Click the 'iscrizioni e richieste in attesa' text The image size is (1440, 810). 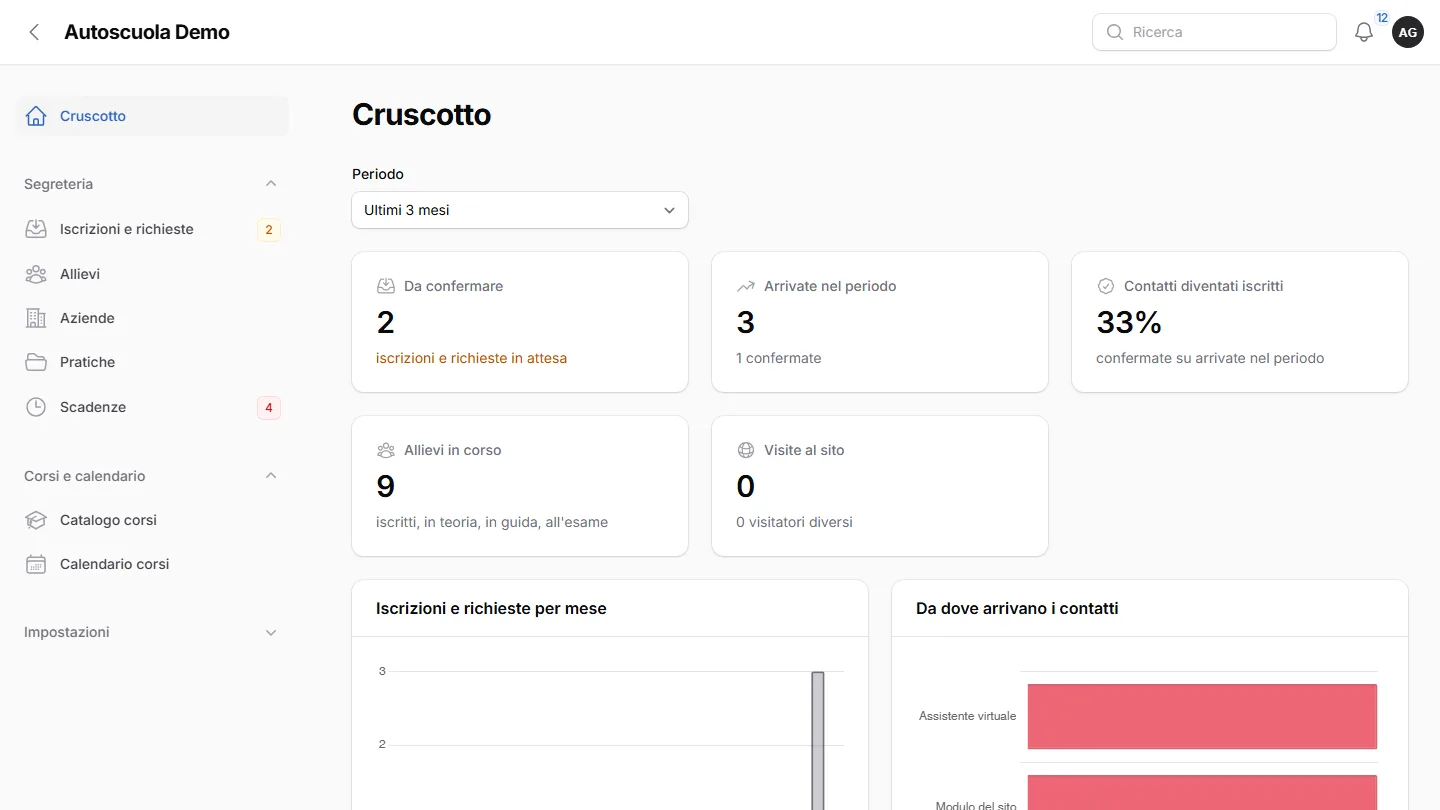[x=471, y=358]
